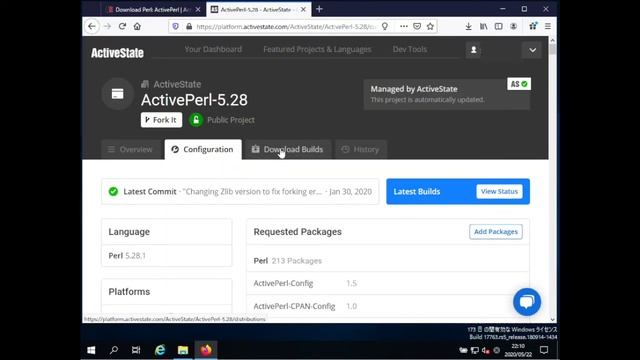Reload the page with the refresh icon
Screen dimensions: 640x360
tap(122, 27)
